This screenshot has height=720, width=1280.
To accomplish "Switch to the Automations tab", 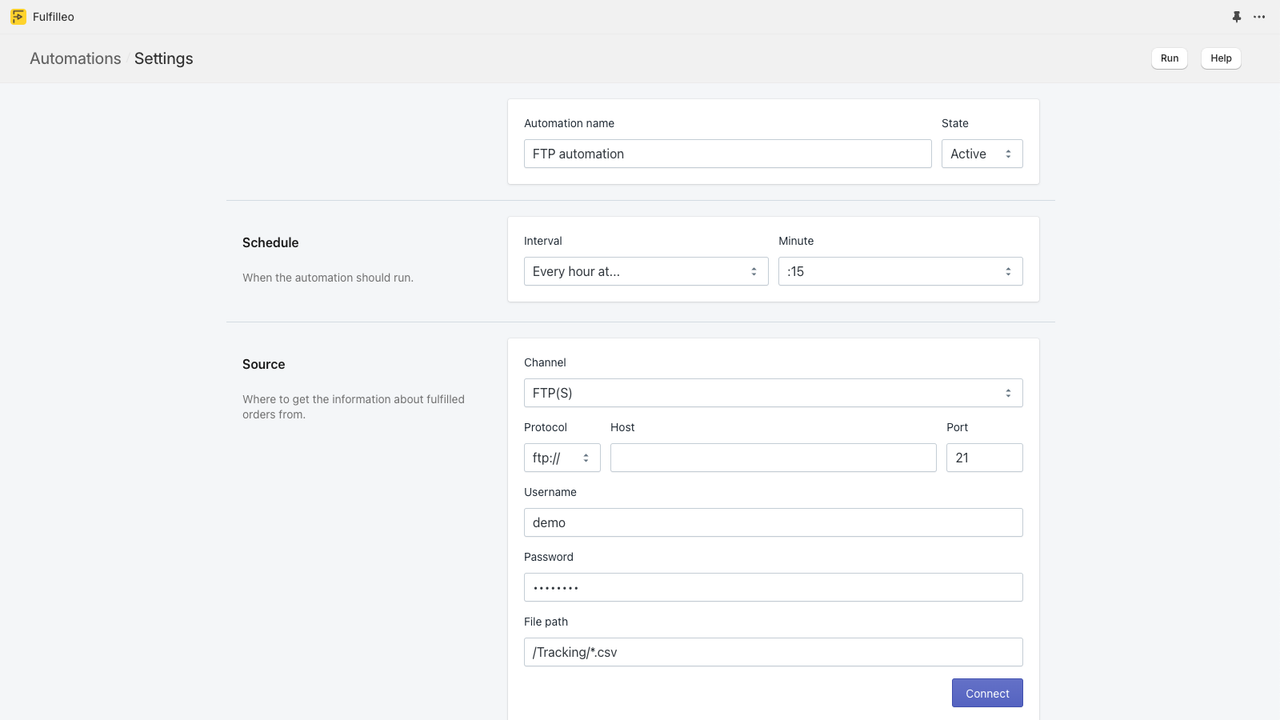I will click(75, 58).
